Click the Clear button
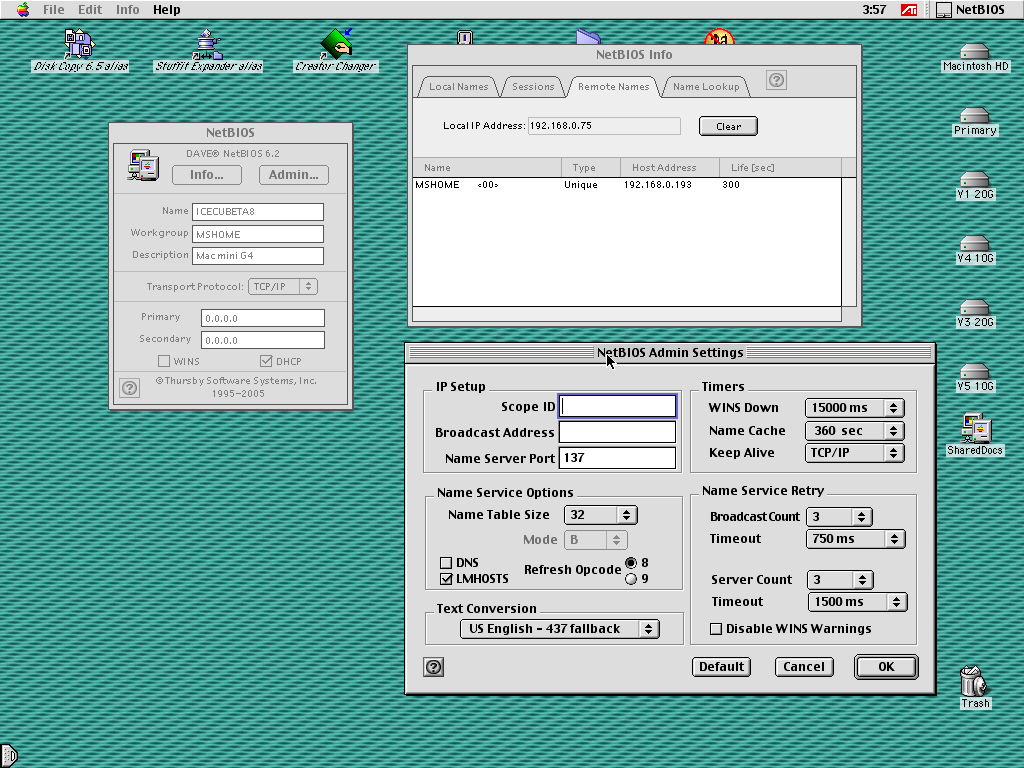 [x=728, y=126]
